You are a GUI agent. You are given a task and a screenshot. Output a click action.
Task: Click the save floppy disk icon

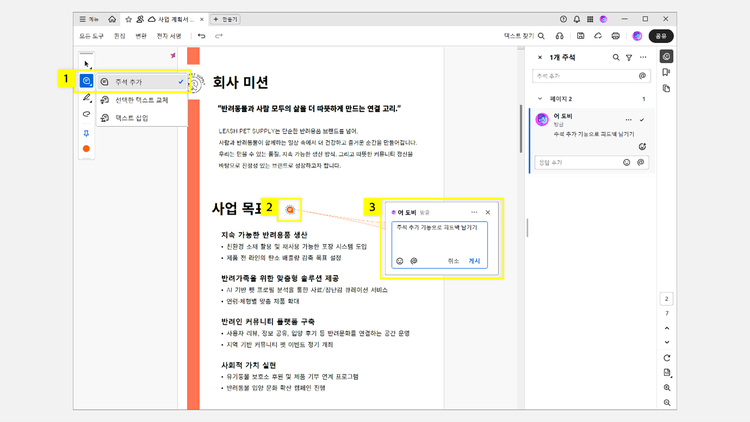click(580, 36)
